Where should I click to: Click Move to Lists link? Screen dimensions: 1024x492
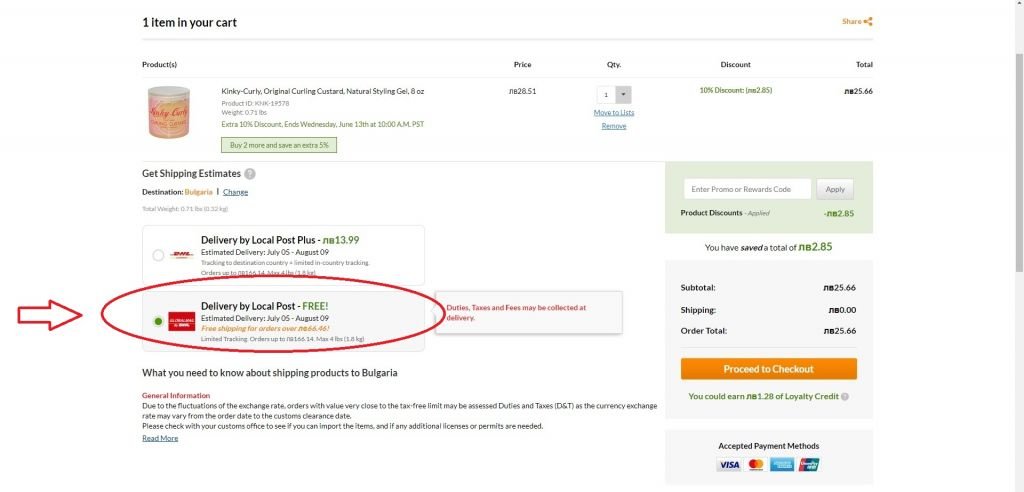tap(614, 112)
